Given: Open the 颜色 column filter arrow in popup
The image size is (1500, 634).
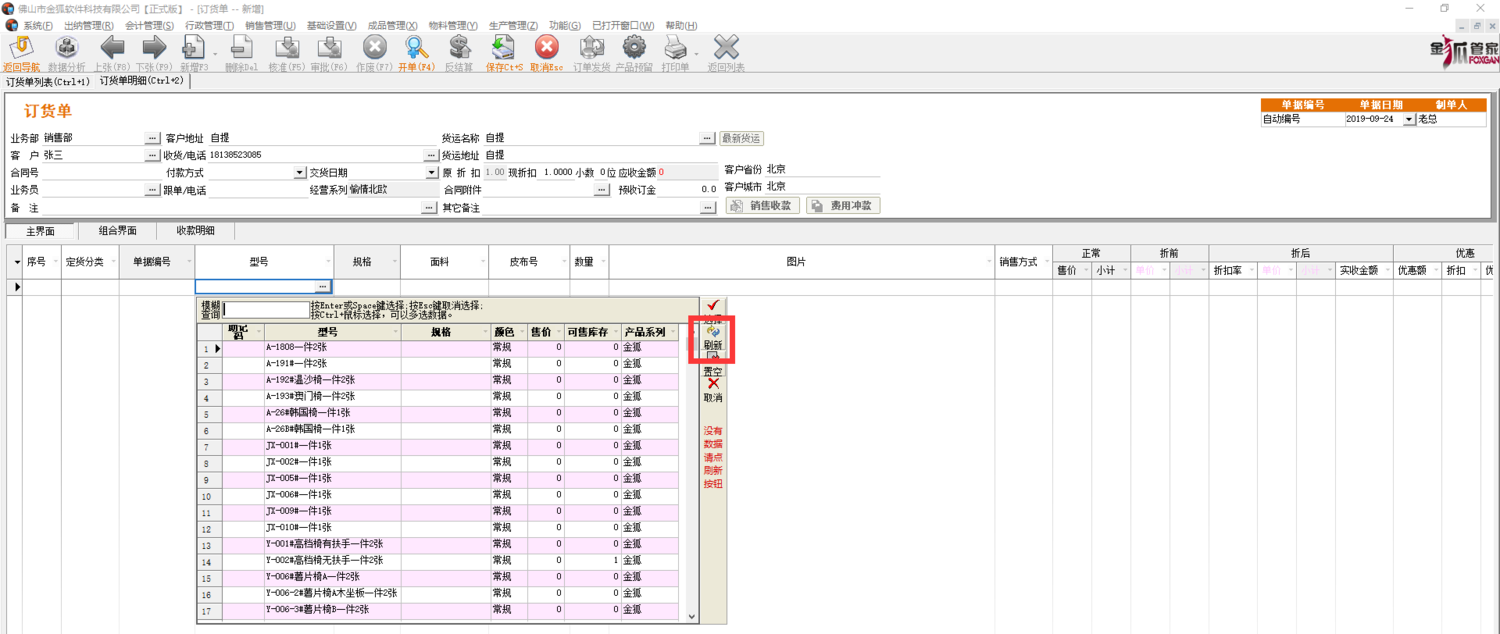Looking at the screenshot, I should click(x=521, y=332).
